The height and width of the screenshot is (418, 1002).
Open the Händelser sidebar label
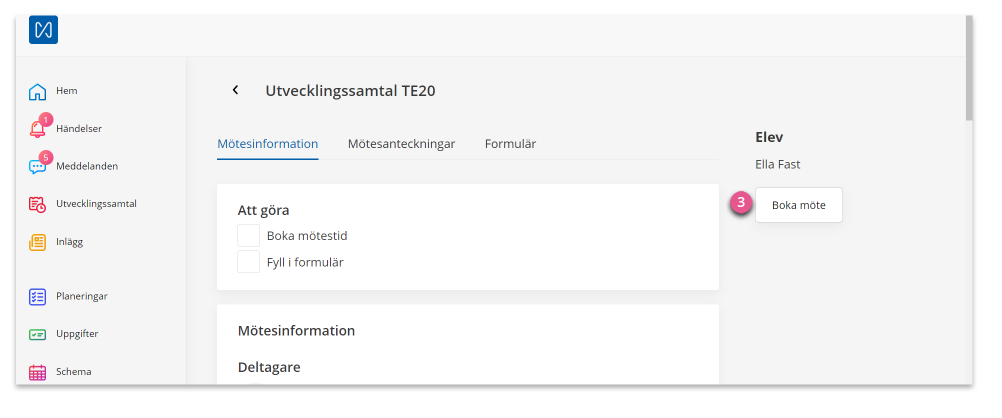(79, 128)
